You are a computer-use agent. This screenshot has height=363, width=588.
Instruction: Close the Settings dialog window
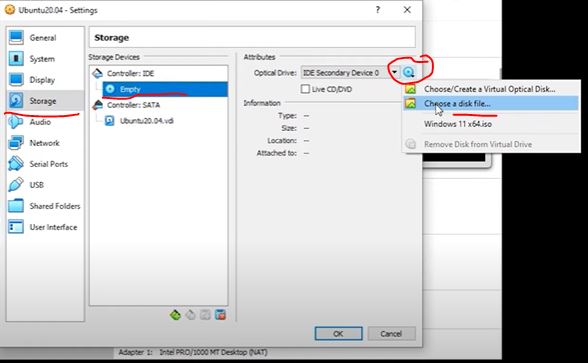[407, 10]
